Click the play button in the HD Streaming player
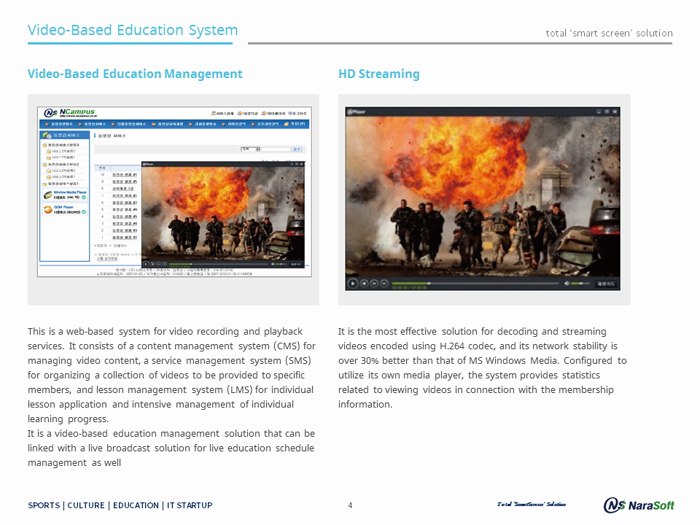The height and width of the screenshot is (525, 700). click(353, 283)
